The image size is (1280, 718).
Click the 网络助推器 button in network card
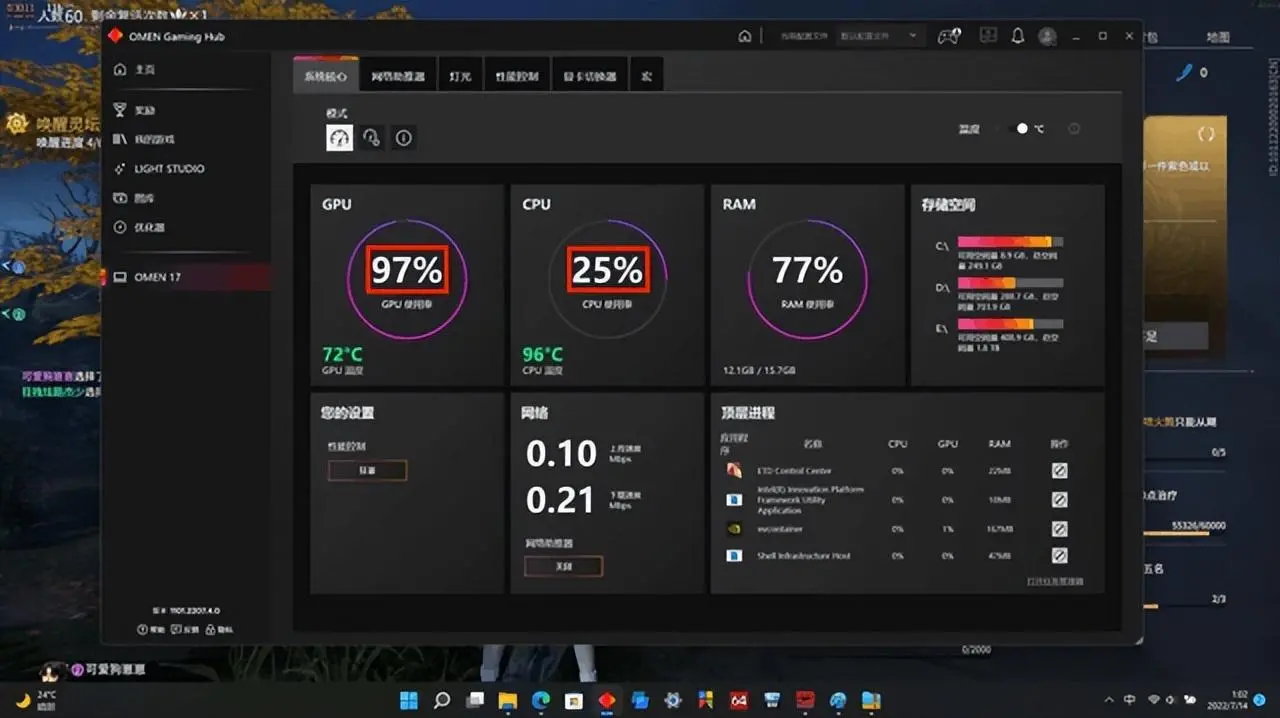point(563,566)
